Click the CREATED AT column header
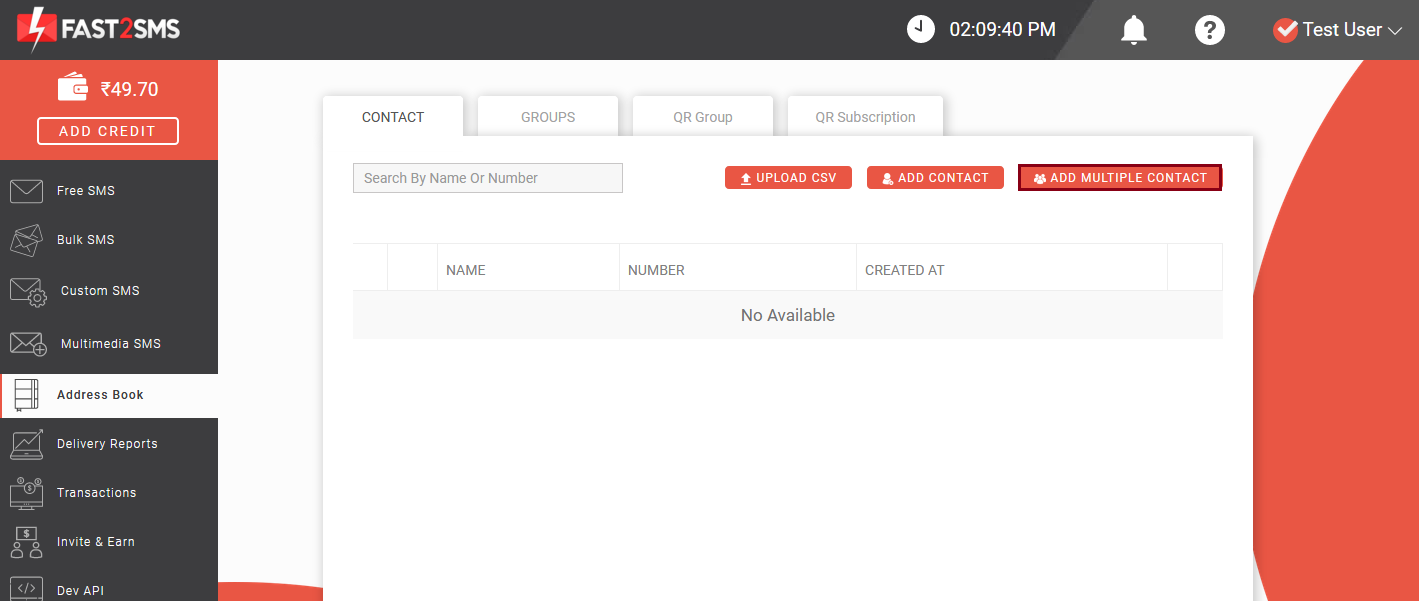 click(x=905, y=270)
